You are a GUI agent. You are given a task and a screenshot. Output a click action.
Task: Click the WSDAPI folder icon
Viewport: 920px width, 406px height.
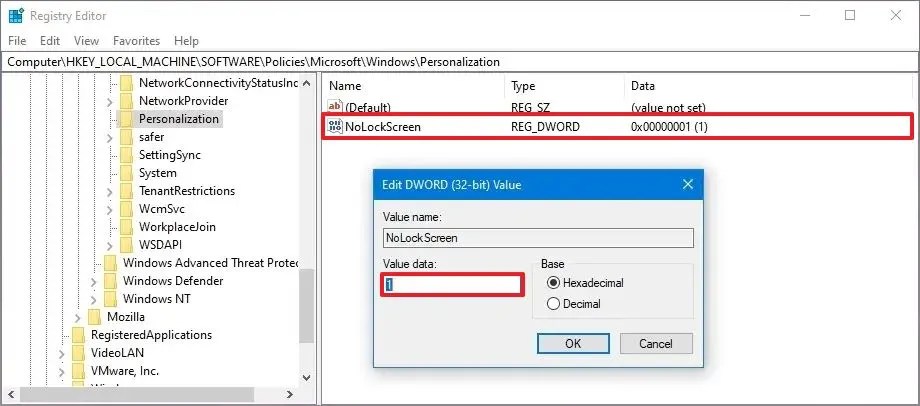pyautogui.click(x=126, y=245)
